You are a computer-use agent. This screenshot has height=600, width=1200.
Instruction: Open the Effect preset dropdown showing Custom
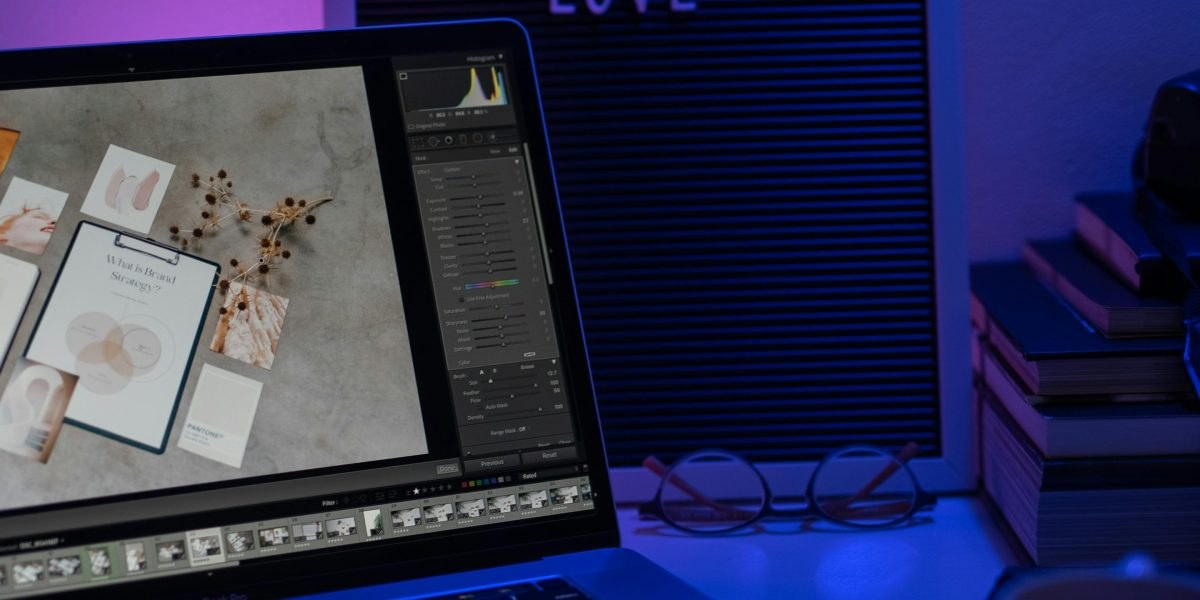453,170
